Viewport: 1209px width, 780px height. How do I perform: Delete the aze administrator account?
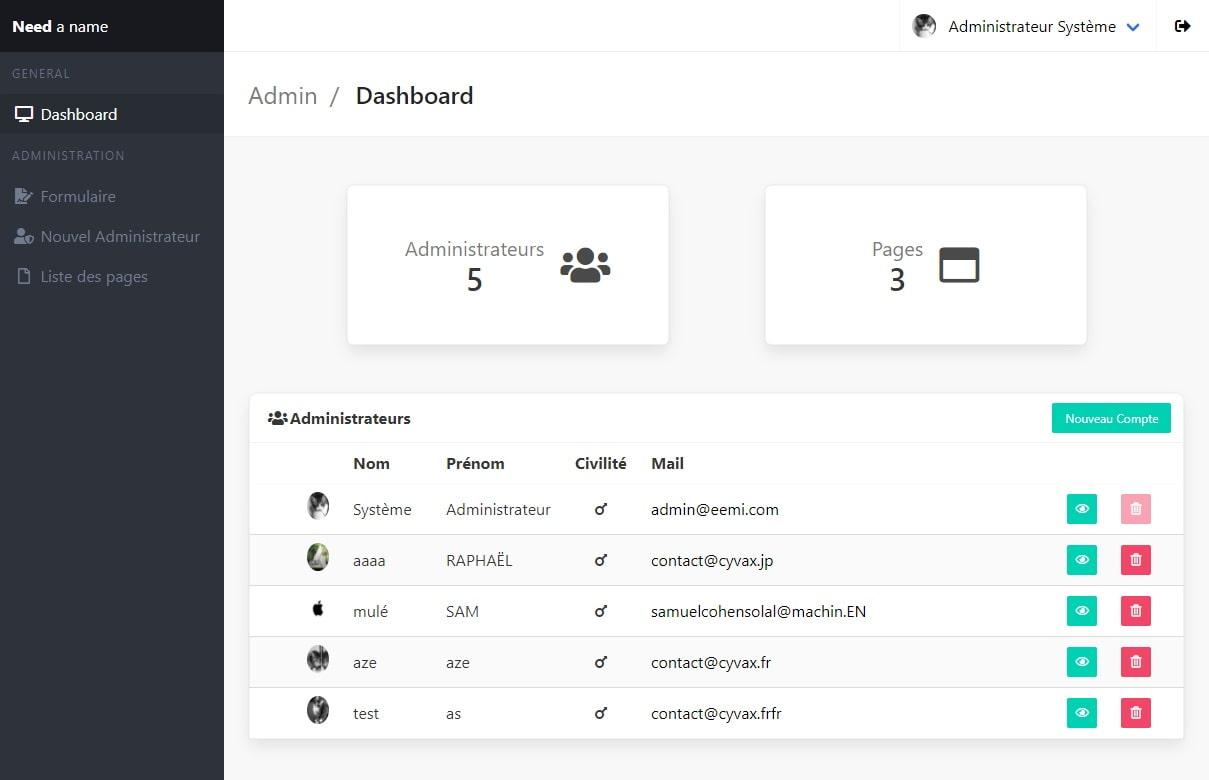pos(1135,662)
